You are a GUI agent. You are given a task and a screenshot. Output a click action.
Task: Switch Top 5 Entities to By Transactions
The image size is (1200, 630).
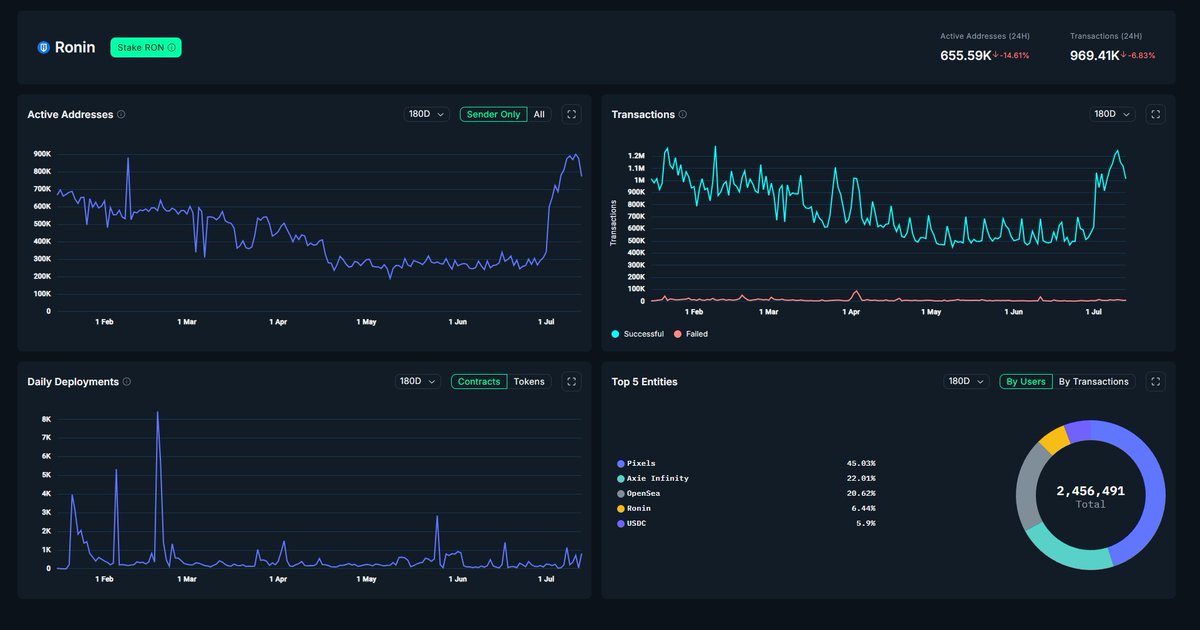pyautogui.click(x=1094, y=381)
